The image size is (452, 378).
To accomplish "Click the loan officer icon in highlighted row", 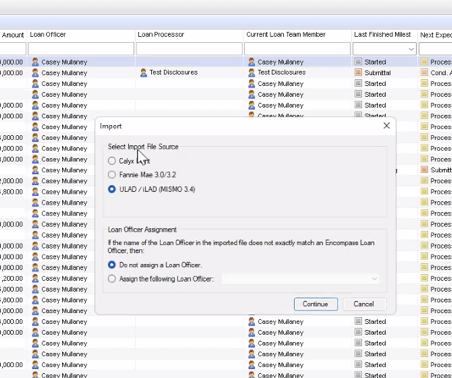I will coord(35,62).
